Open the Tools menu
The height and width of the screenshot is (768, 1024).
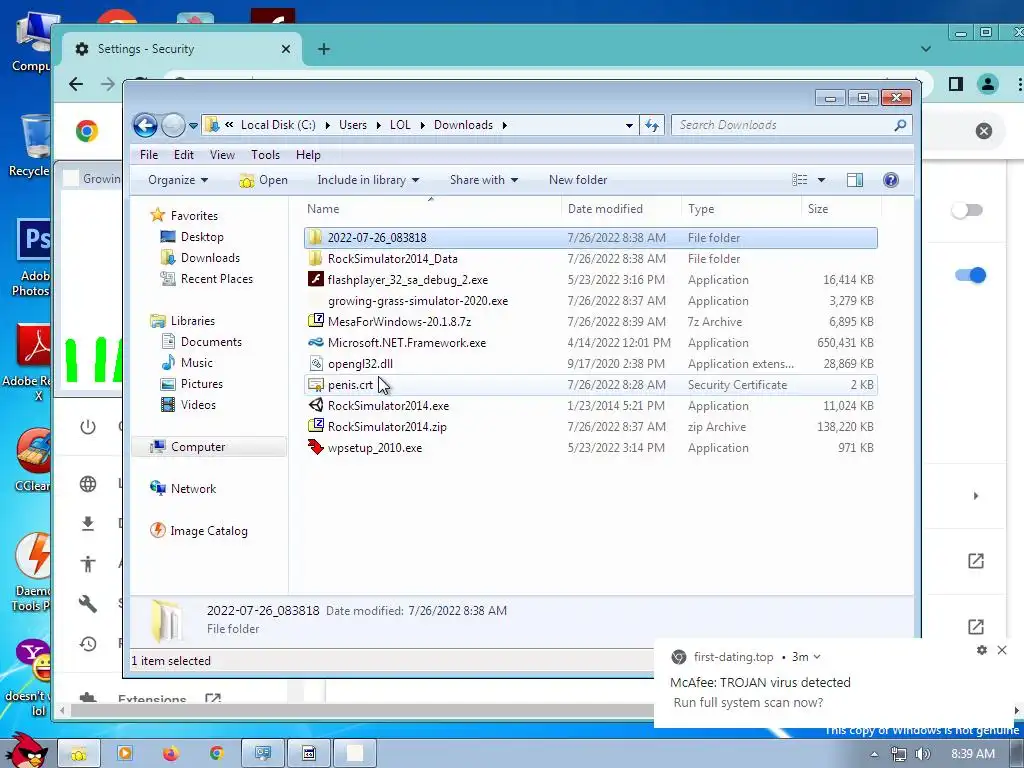[265, 155]
